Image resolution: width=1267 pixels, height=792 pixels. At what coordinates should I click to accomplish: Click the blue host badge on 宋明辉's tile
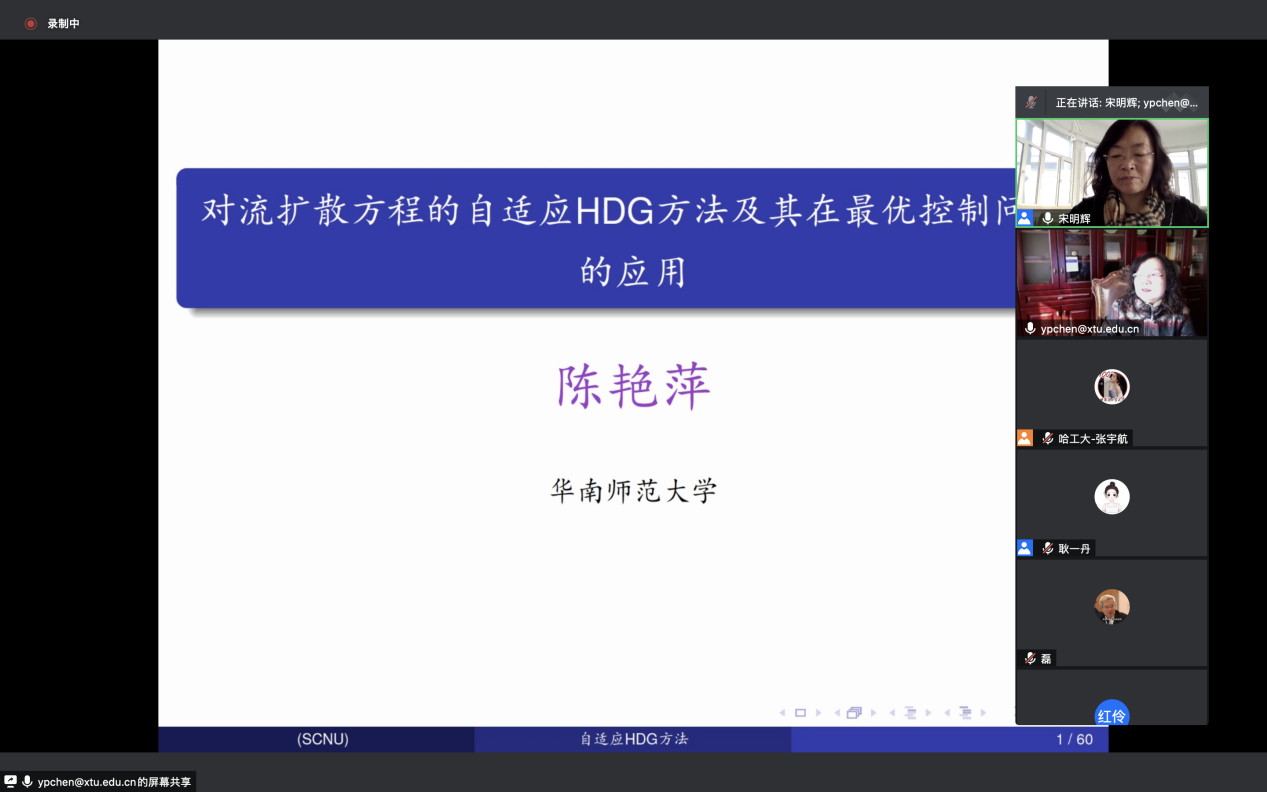pos(1025,218)
